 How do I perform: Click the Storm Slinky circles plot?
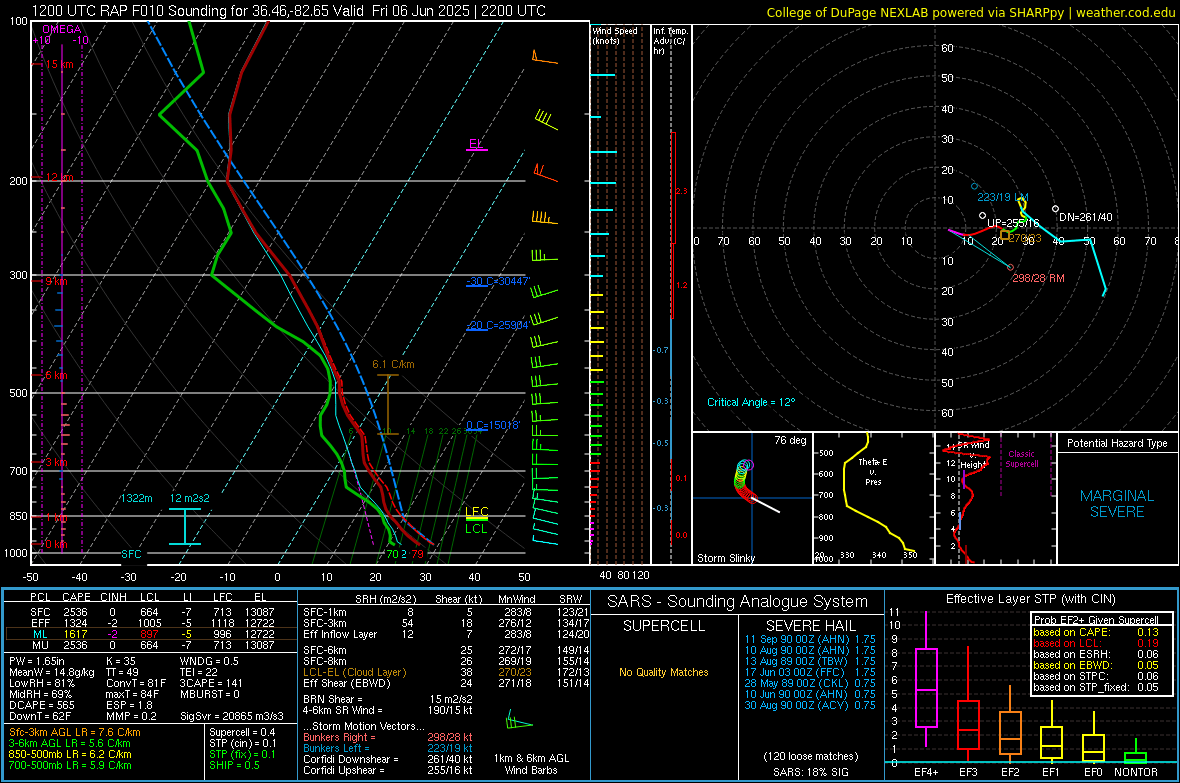(744, 480)
